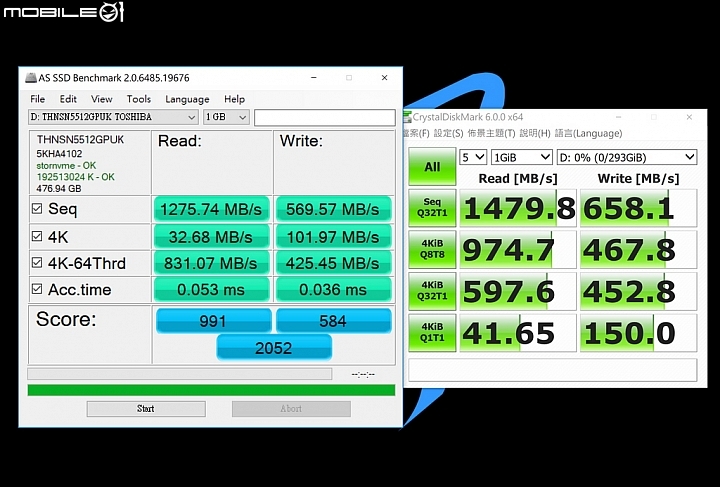Expand the drive selector THNSN5512GPUK TOSHIBA
This screenshot has width=720, height=487.
point(113,118)
